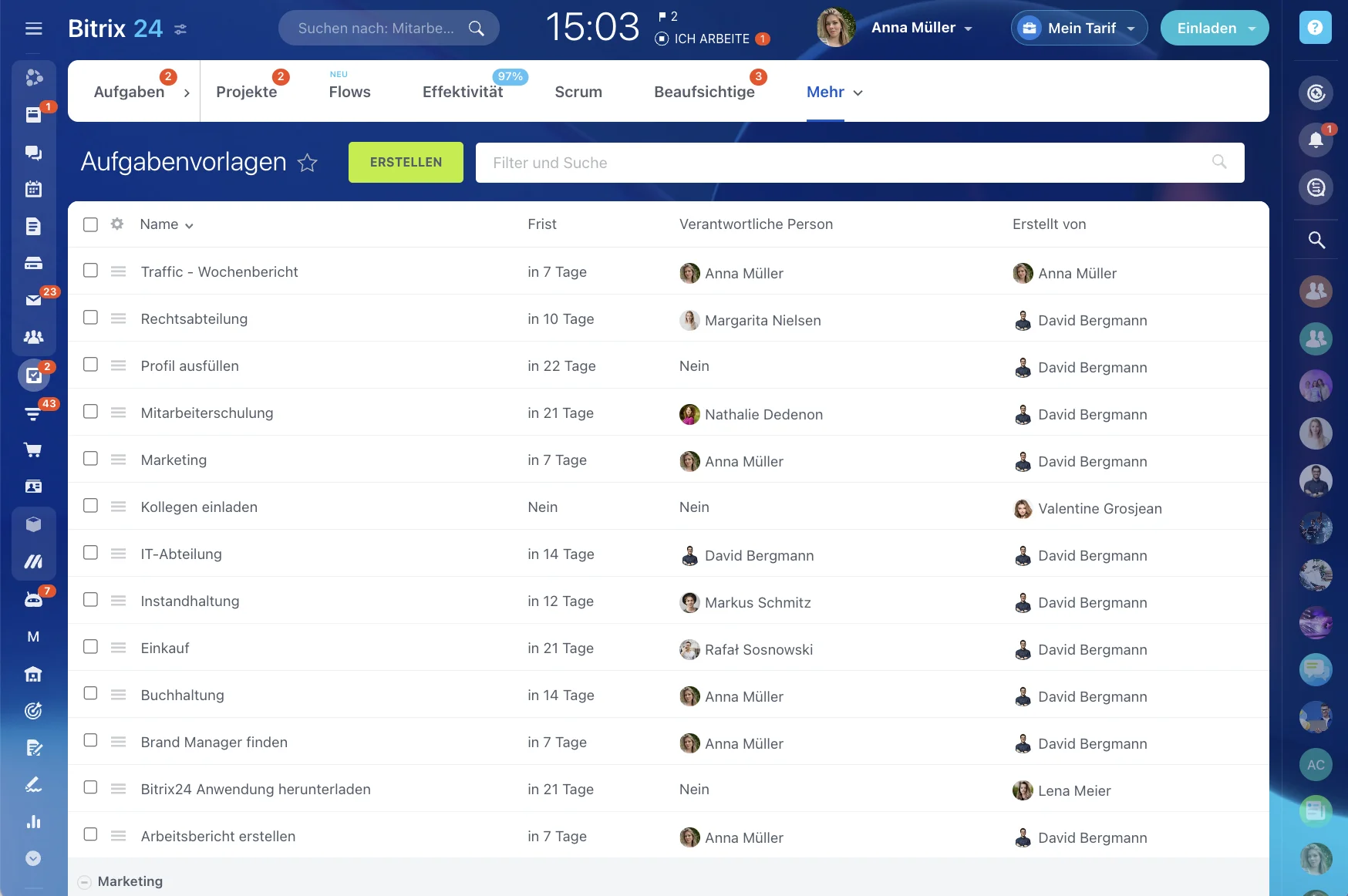Open the hamburger menu icon
1348x896 pixels.
click(33, 29)
